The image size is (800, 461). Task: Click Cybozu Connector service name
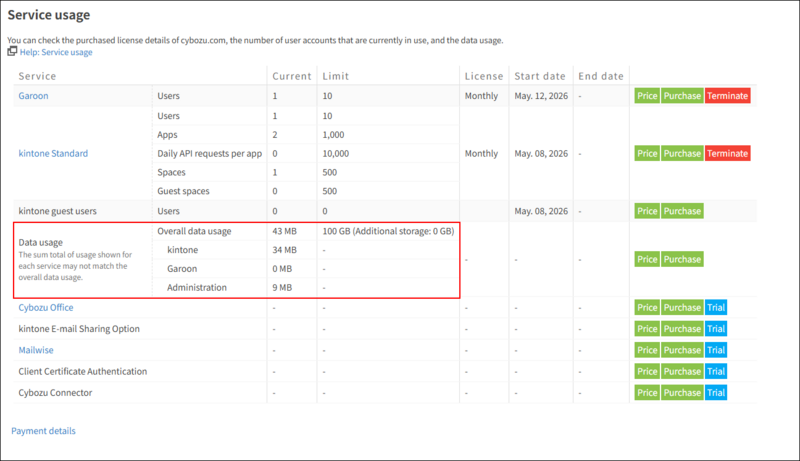pos(56,393)
